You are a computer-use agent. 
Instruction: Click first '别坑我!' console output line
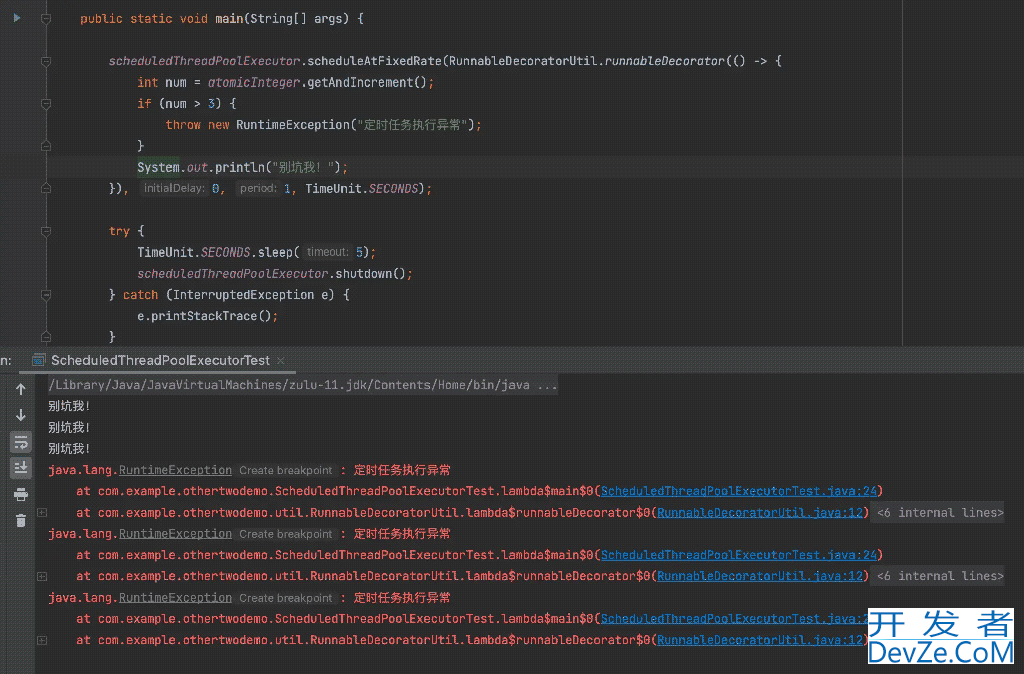tap(69, 406)
